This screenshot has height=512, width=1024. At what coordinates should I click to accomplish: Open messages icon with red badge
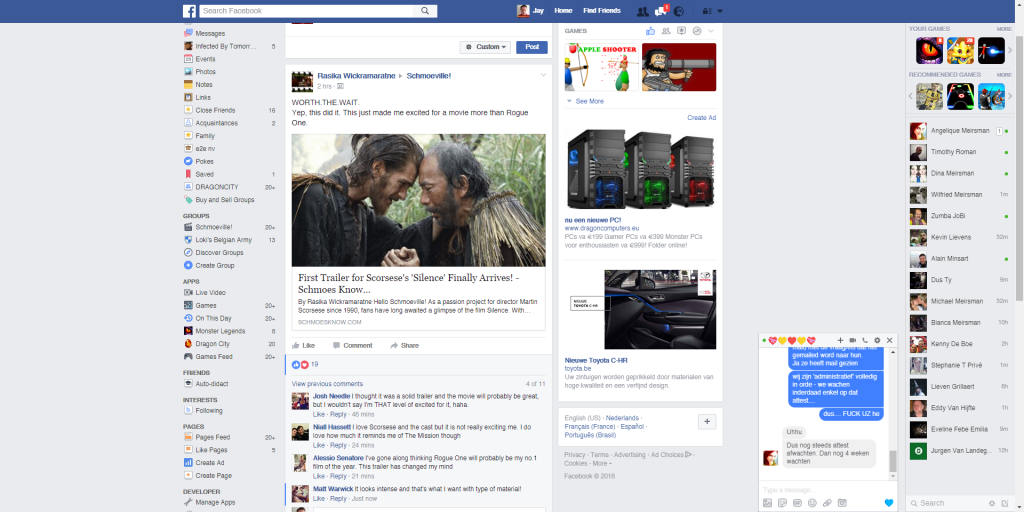pyautogui.click(x=660, y=11)
